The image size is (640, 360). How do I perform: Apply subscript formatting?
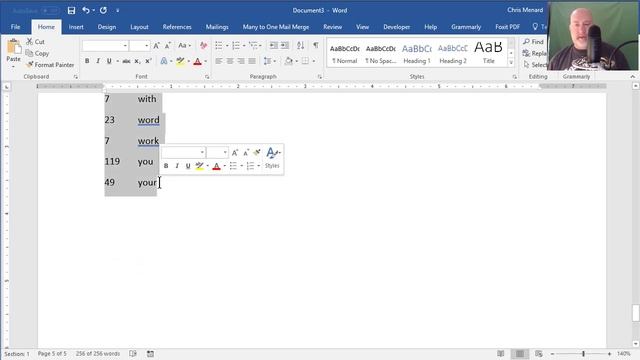click(x=137, y=61)
